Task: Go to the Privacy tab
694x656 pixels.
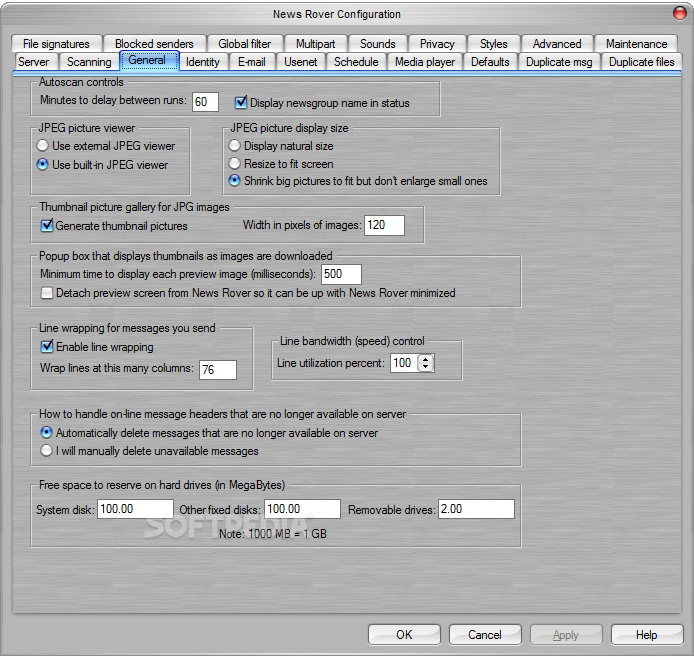Action: tap(437, 44)
